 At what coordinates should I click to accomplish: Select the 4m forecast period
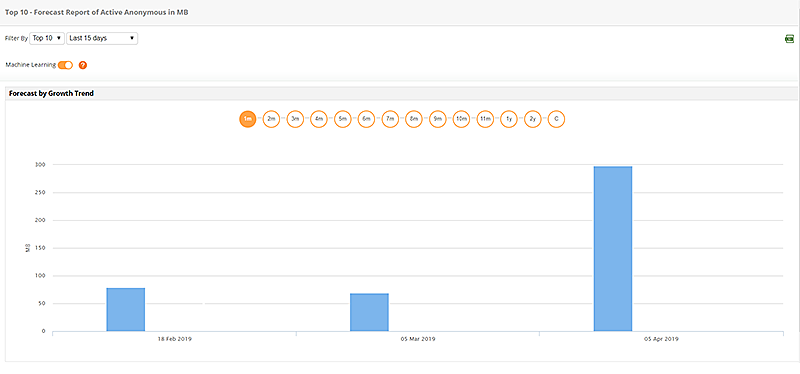[319, 119]
